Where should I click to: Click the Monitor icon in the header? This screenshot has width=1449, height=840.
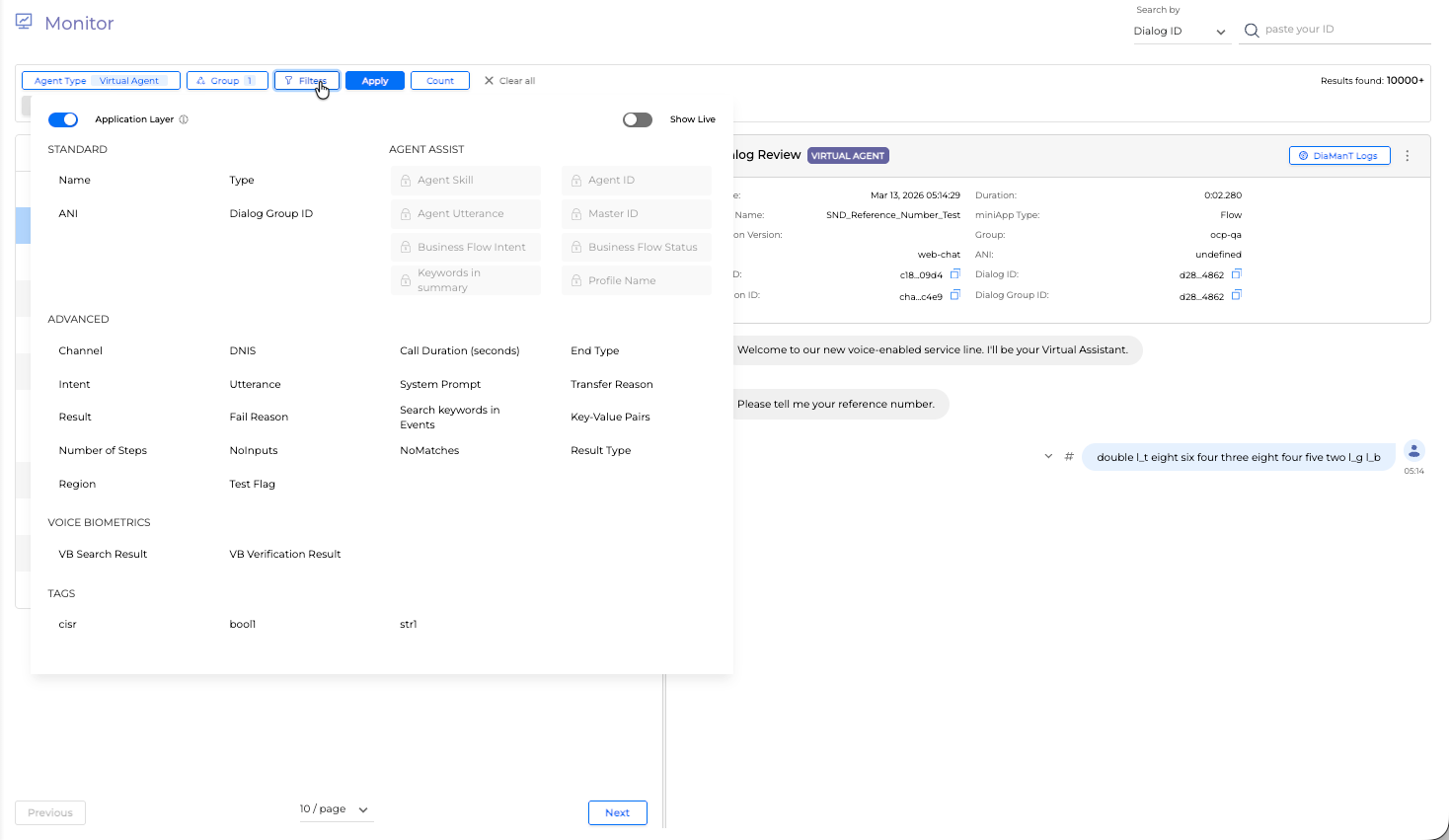[24, 22]
